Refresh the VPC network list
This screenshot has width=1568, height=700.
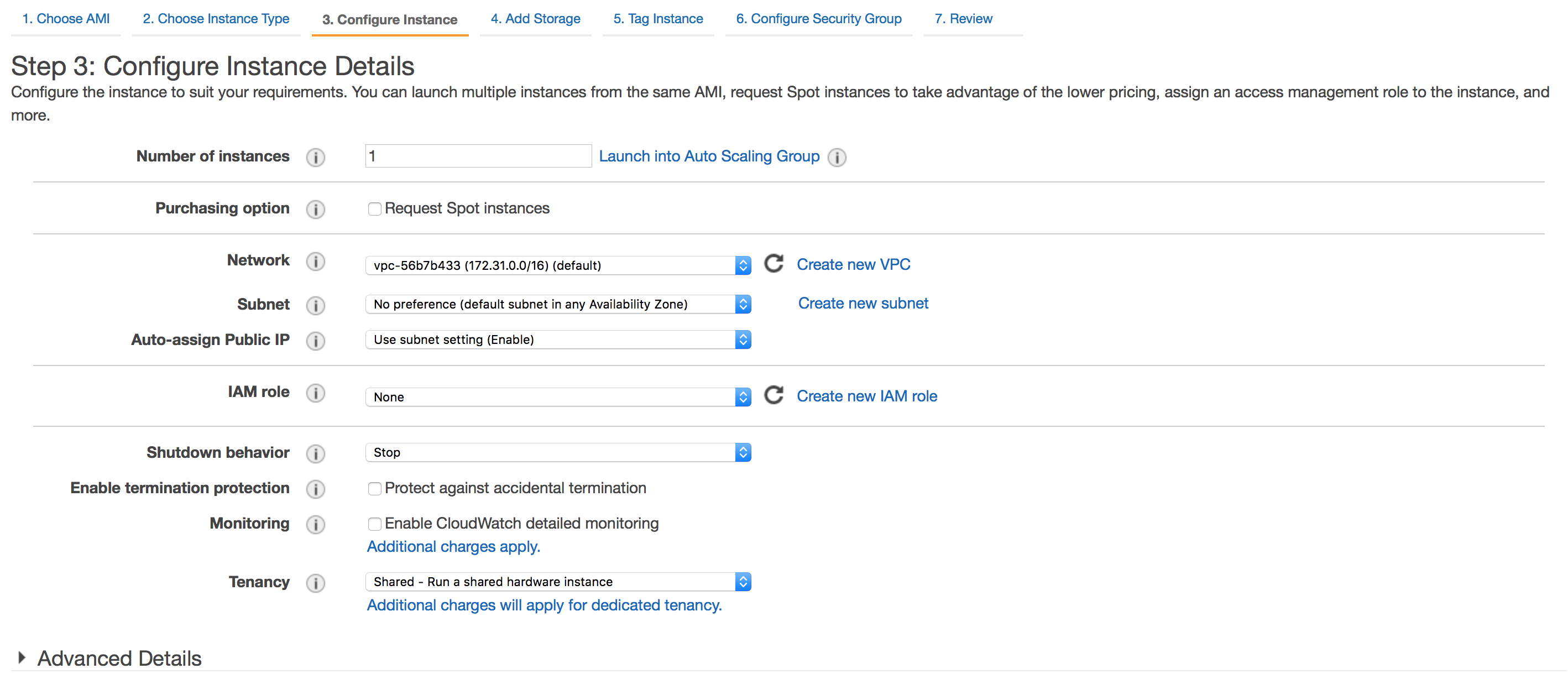(x=773, y=264)
